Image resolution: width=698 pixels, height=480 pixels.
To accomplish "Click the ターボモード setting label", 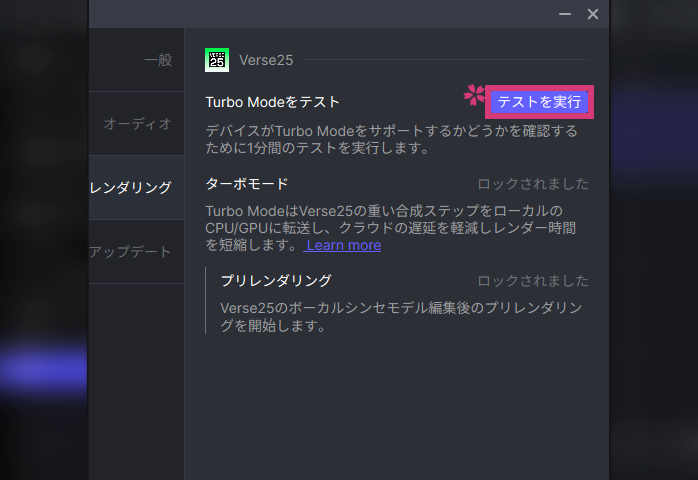I will click(247, 184).
